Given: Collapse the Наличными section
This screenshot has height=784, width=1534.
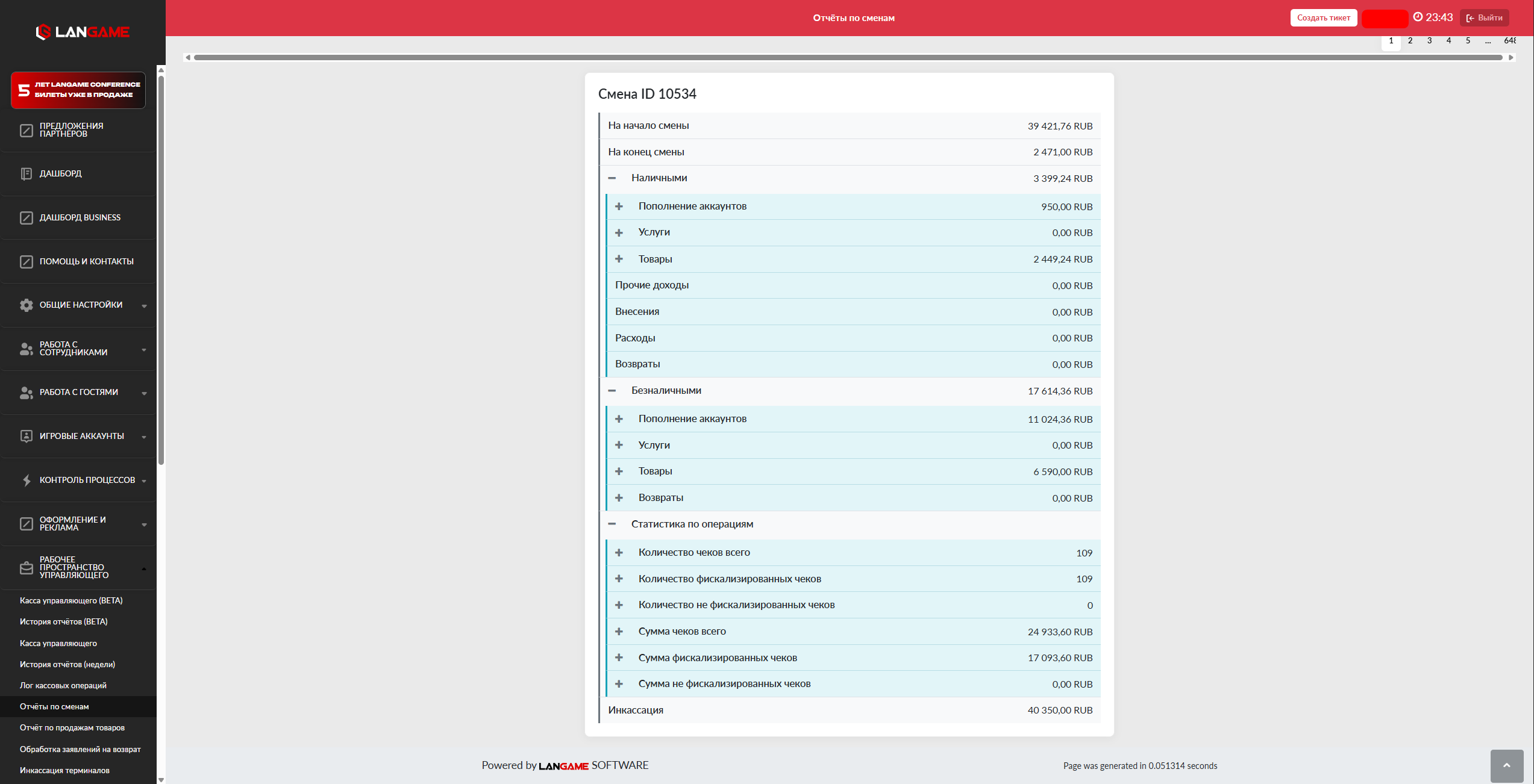Looking at the screenshot, I should pyautogui.click(x=612, y=178).
